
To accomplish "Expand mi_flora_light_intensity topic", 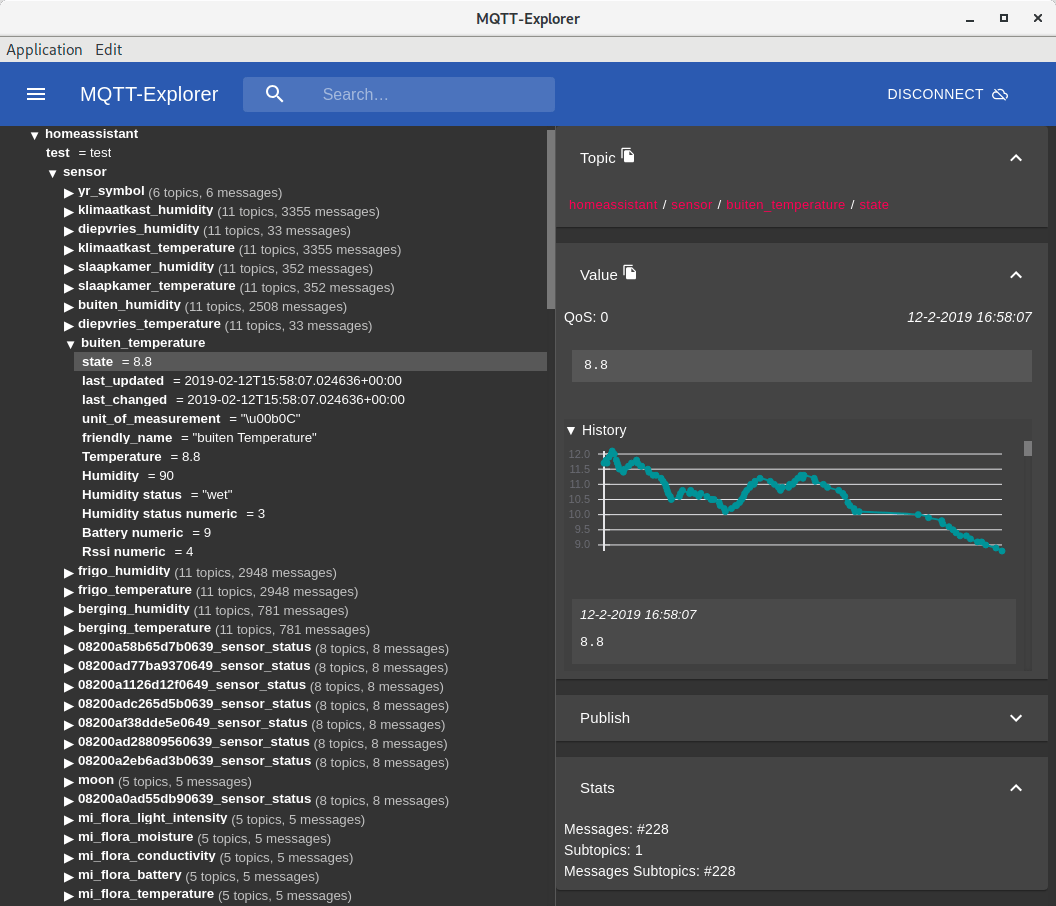I will pos(69,820).
